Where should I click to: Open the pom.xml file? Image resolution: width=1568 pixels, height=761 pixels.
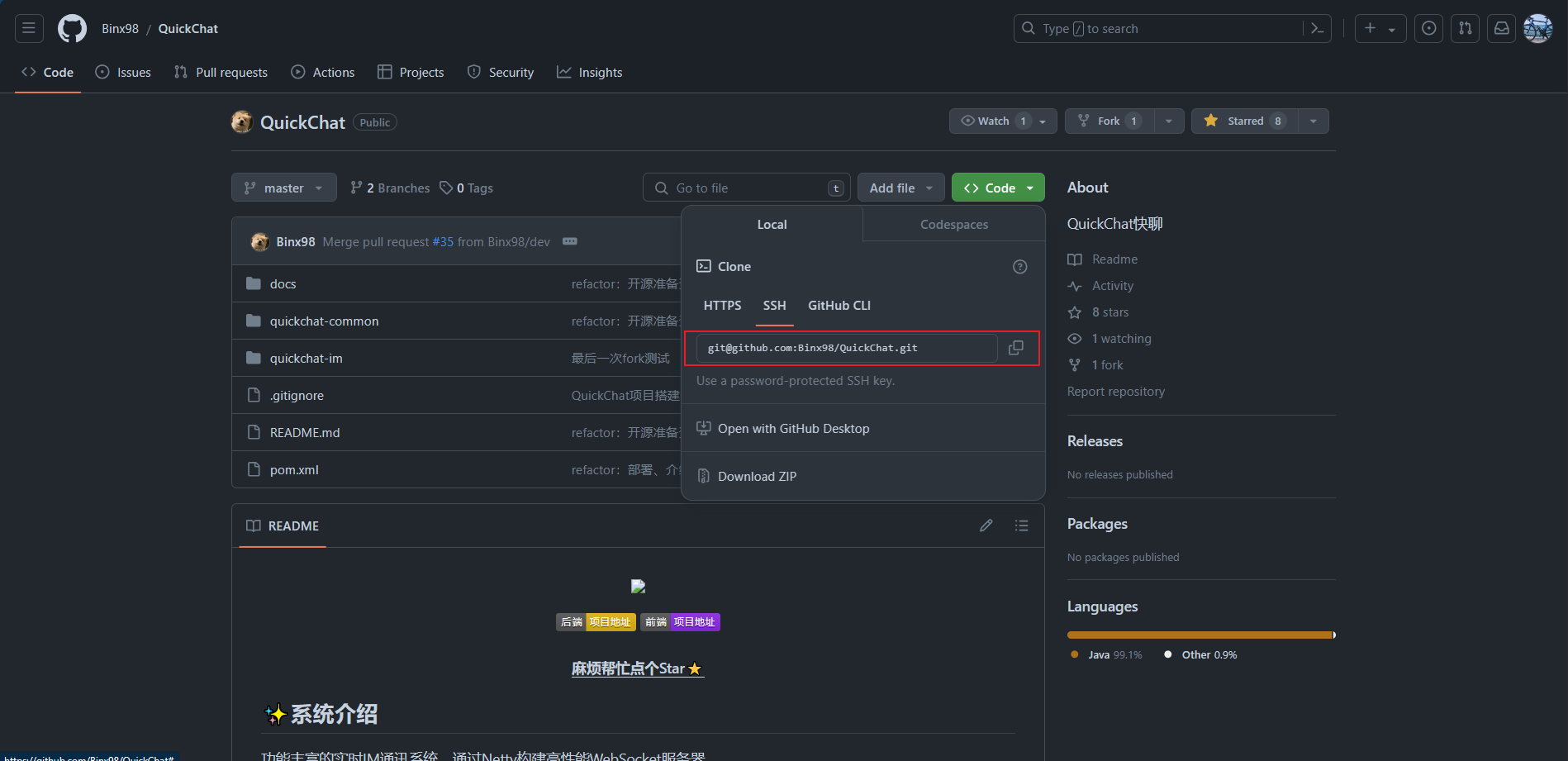click(294, 469)
